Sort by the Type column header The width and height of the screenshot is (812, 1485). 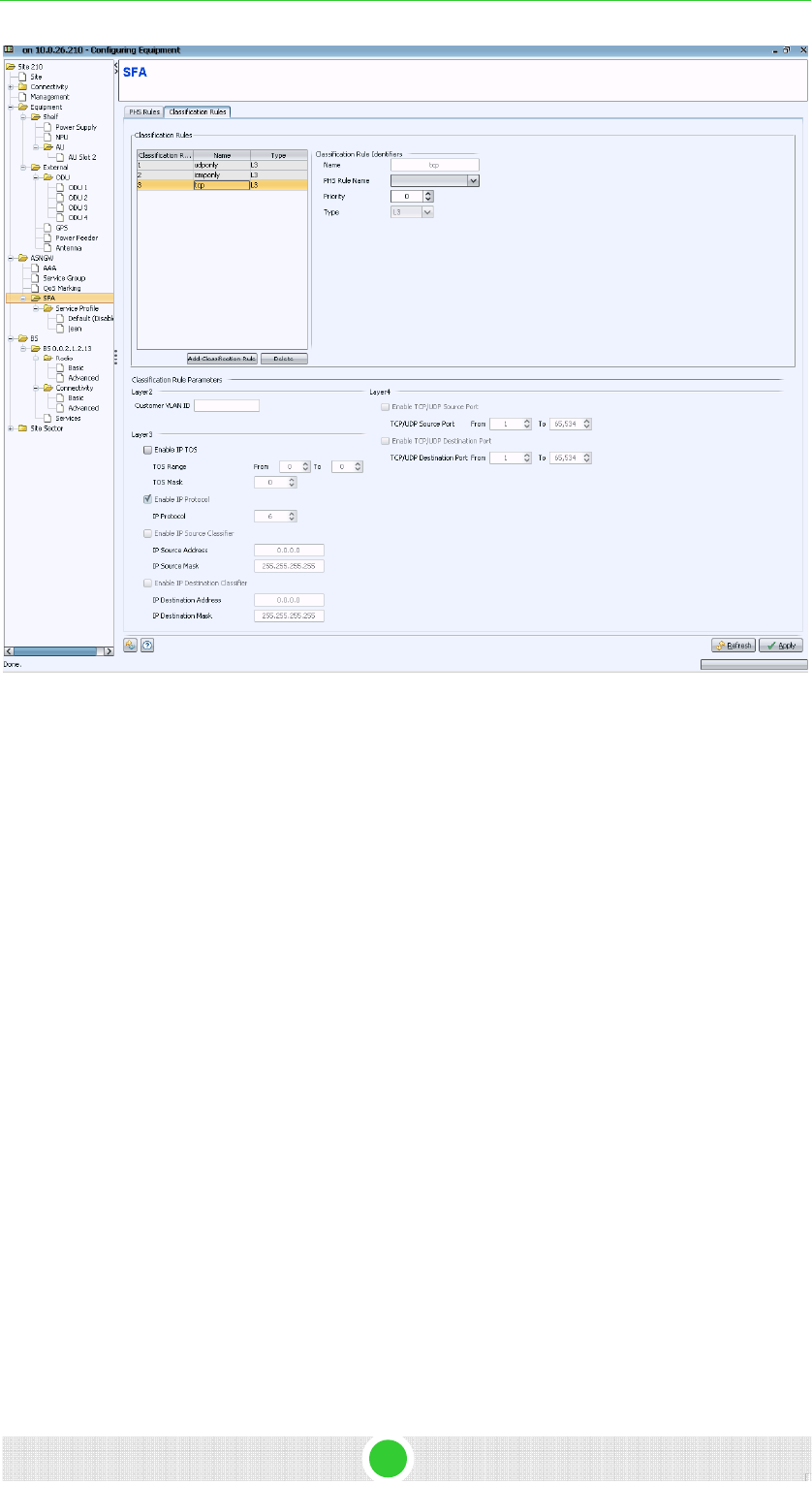(x=279, y=155)
